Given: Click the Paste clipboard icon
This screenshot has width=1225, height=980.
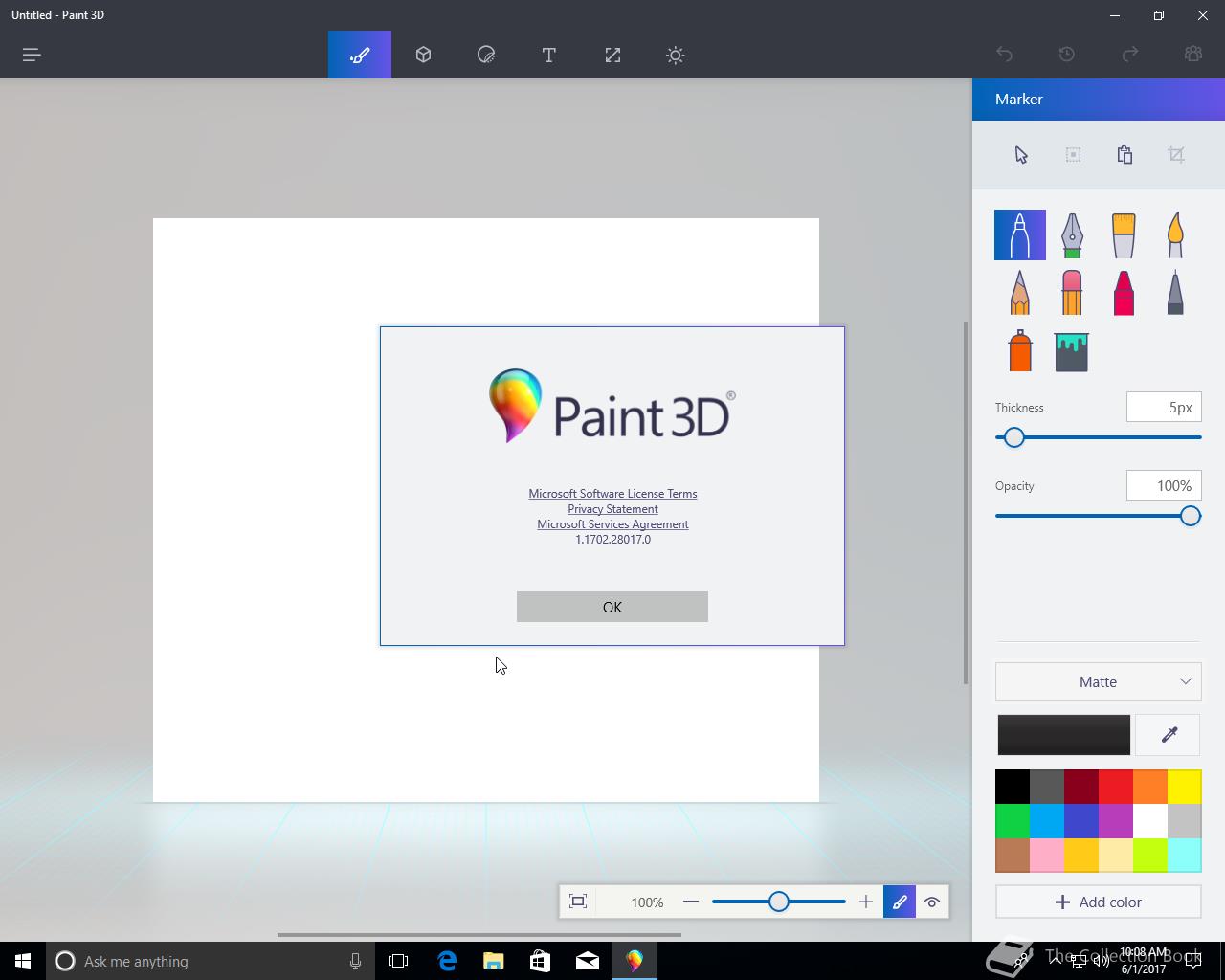Looking at the screenshot, I should [1125, 155].
